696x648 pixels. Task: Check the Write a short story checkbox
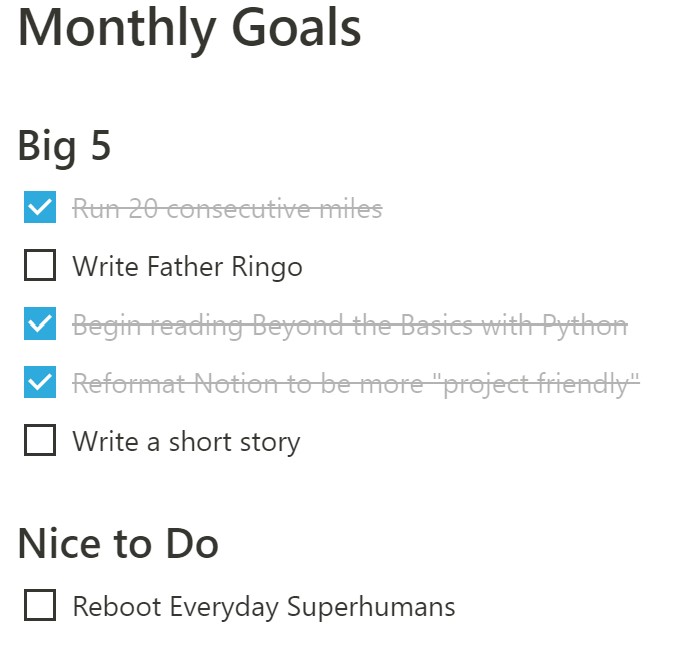(40, 440)
